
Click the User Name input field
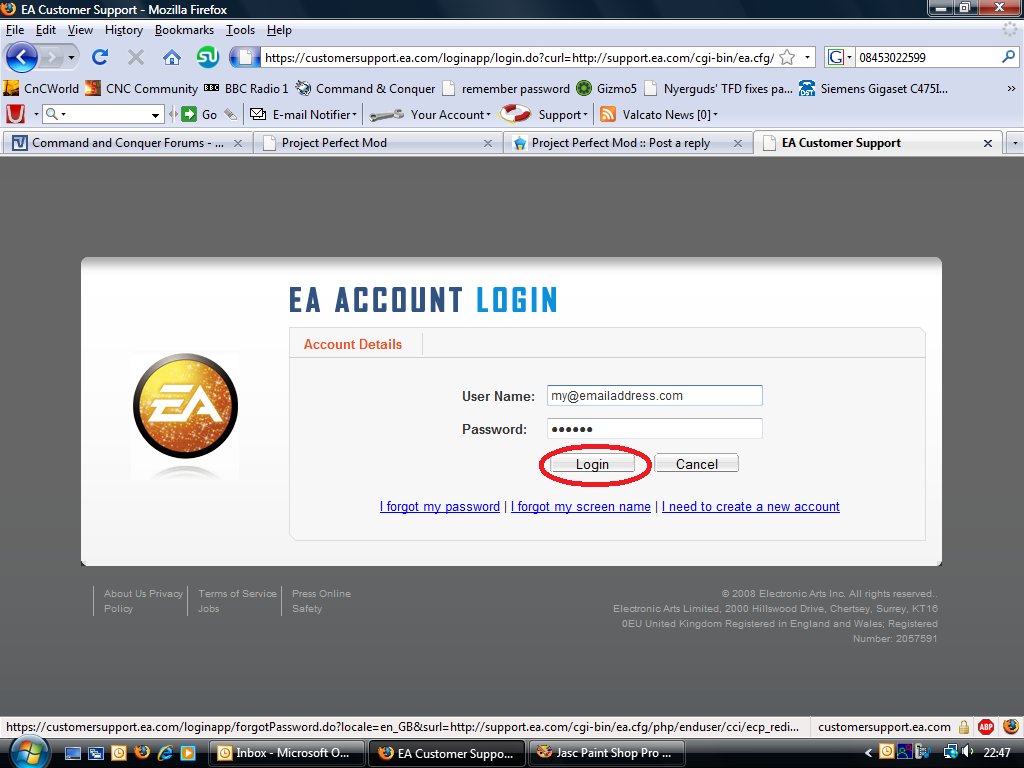(654, 396)
